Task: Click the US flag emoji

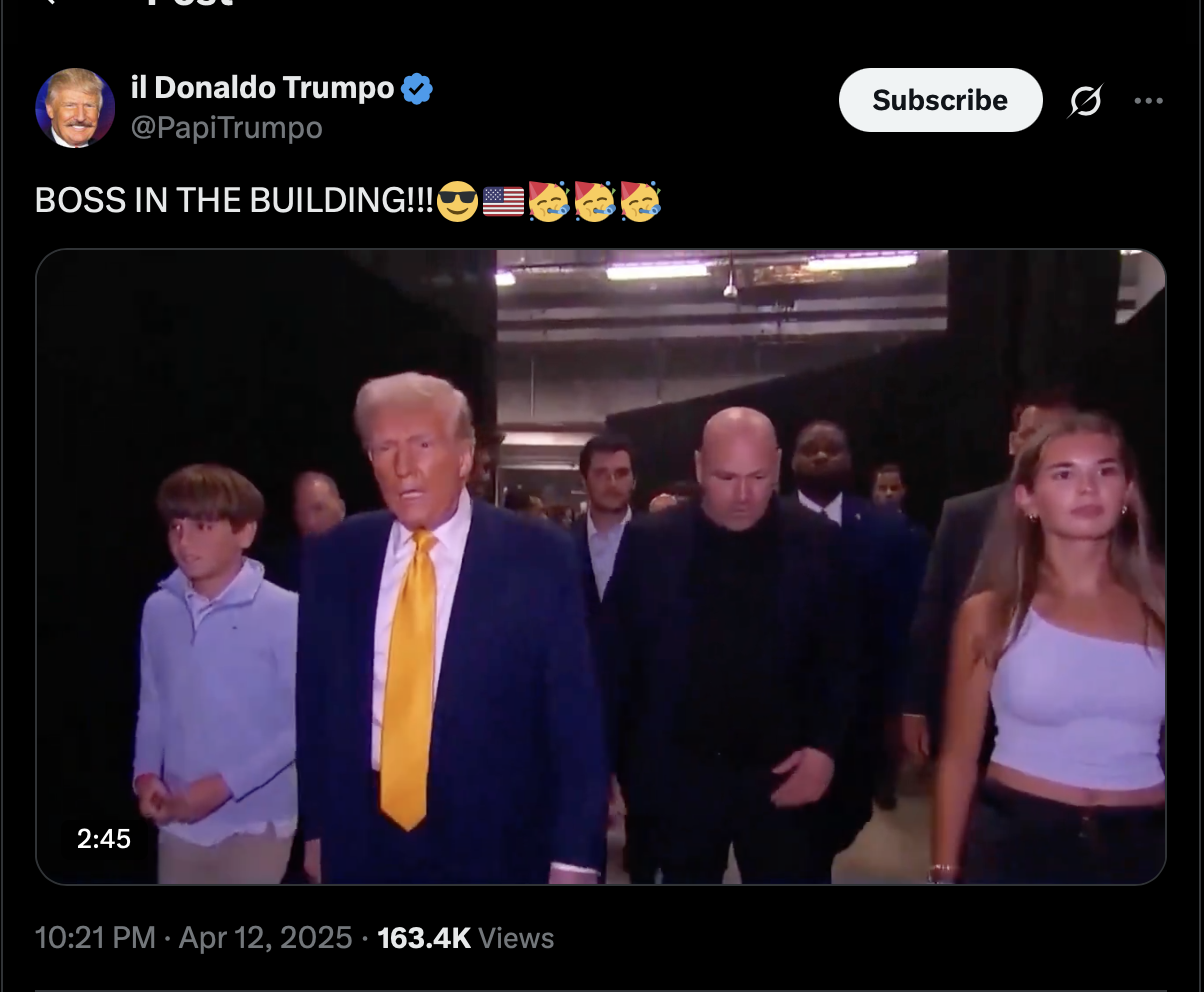Action: click(x=503, y=201)
